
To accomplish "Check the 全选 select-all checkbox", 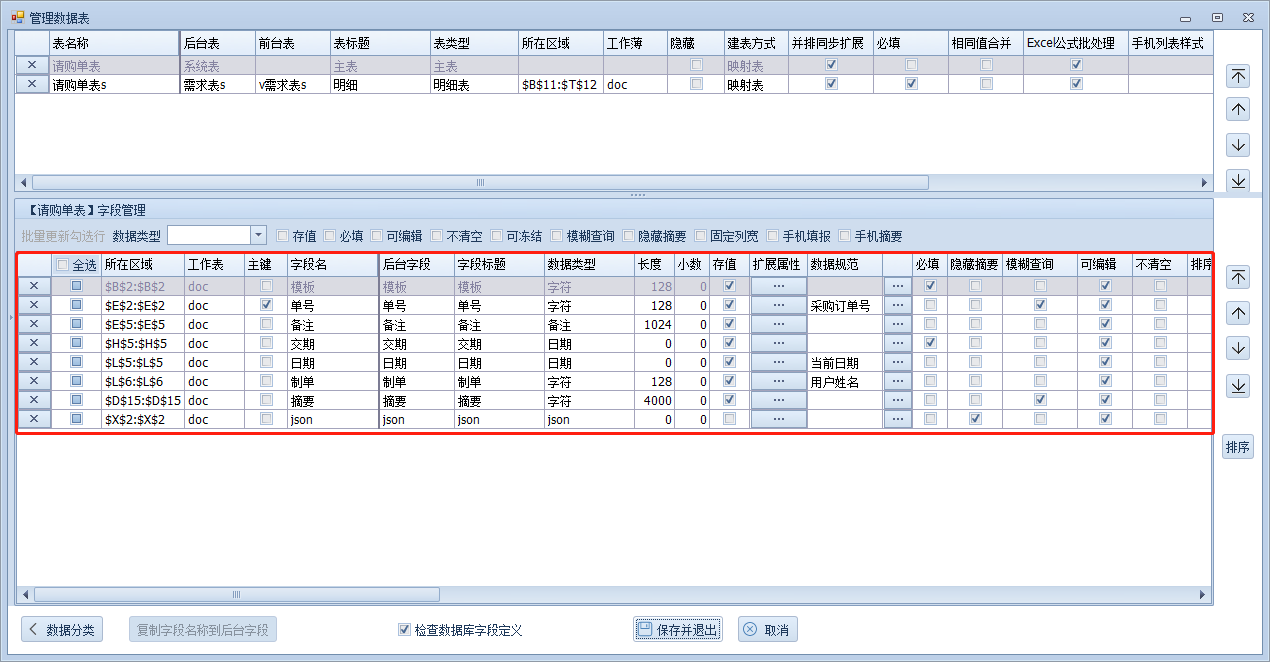I will pyautogui.click(x=63, y=265).
